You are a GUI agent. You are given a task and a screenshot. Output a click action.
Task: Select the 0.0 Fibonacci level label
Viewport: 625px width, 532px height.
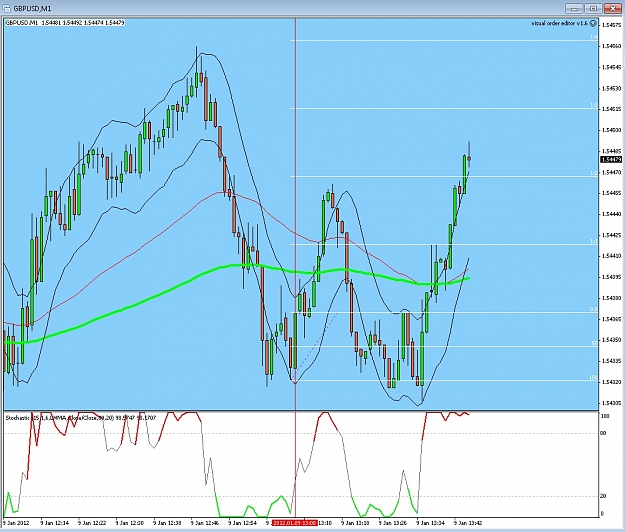pos(594,309)
